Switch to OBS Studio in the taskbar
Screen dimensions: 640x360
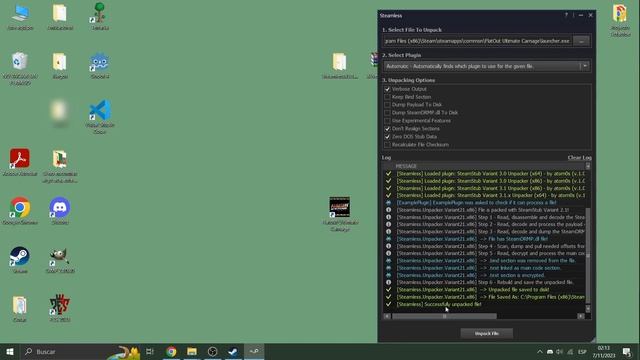click(212, 351)
